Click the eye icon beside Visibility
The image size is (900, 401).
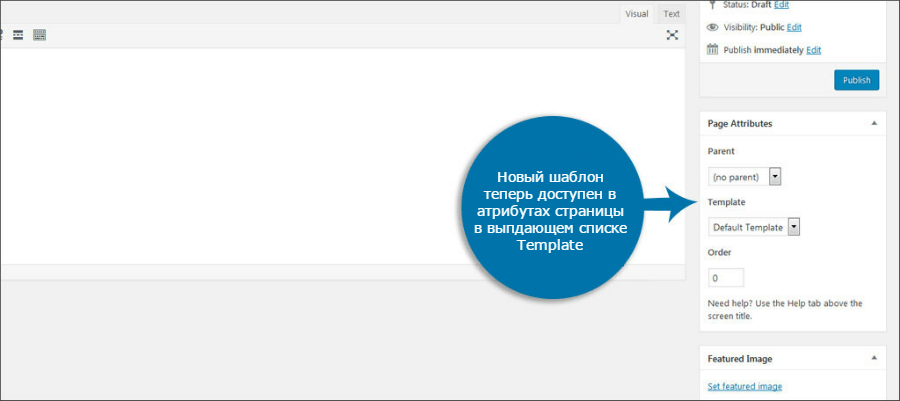(713, 27)
